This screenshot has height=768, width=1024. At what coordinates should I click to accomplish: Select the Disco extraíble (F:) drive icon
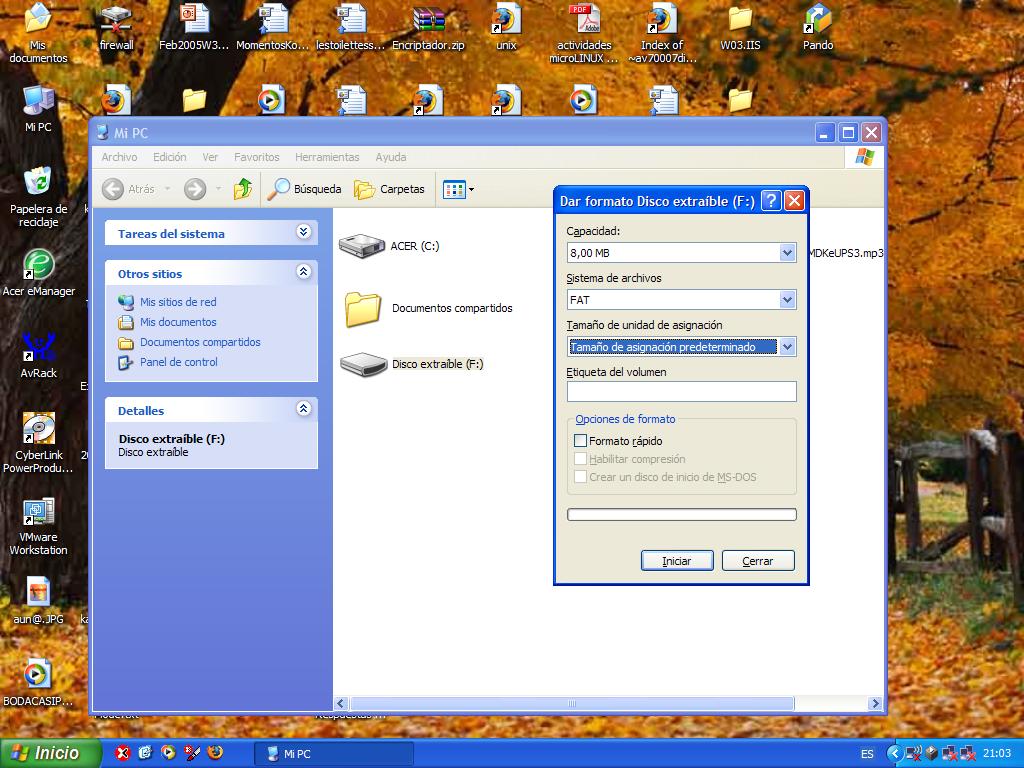(364, 364)
